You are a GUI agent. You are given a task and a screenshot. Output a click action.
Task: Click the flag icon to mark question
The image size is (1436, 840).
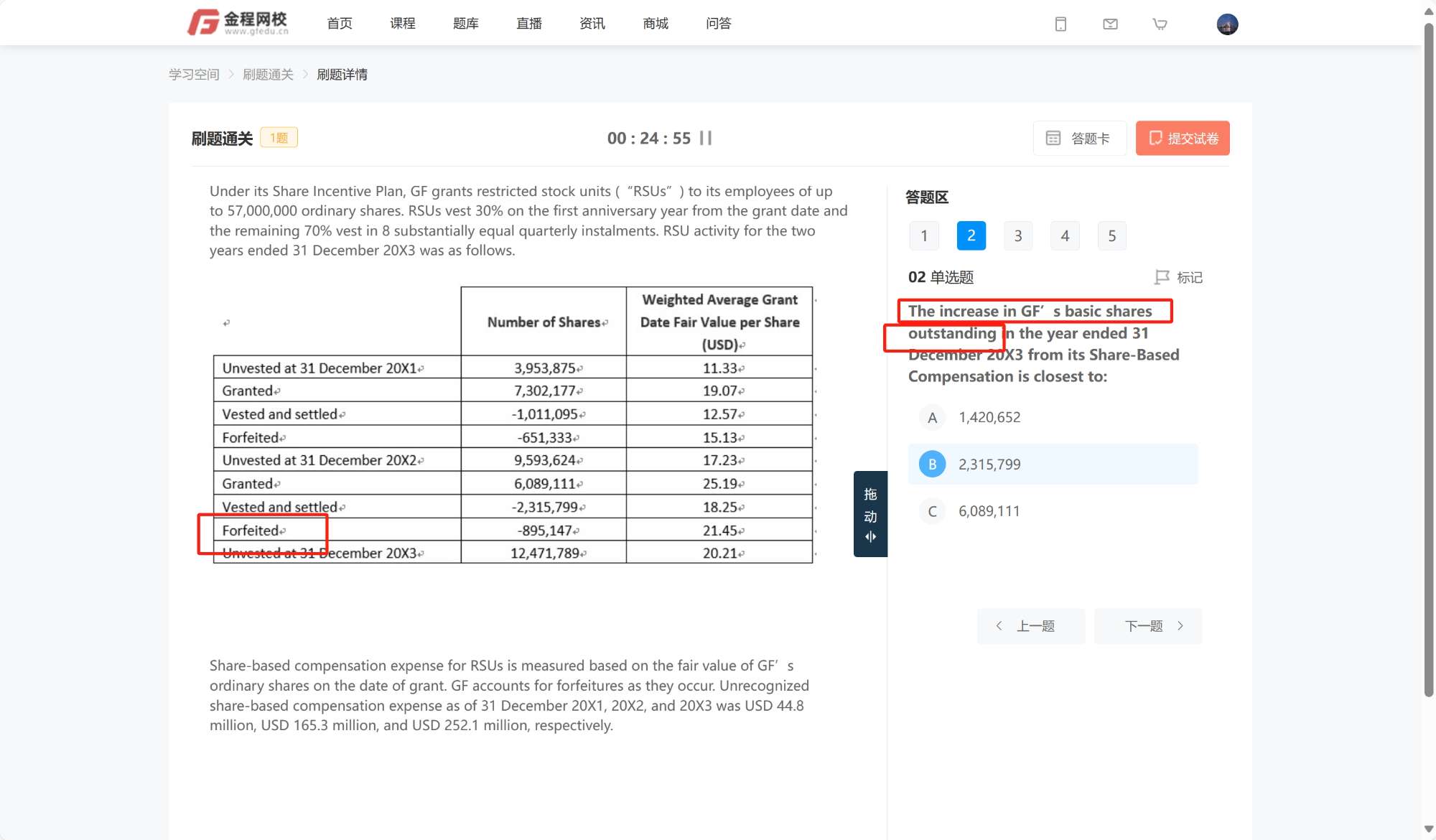1162,277
